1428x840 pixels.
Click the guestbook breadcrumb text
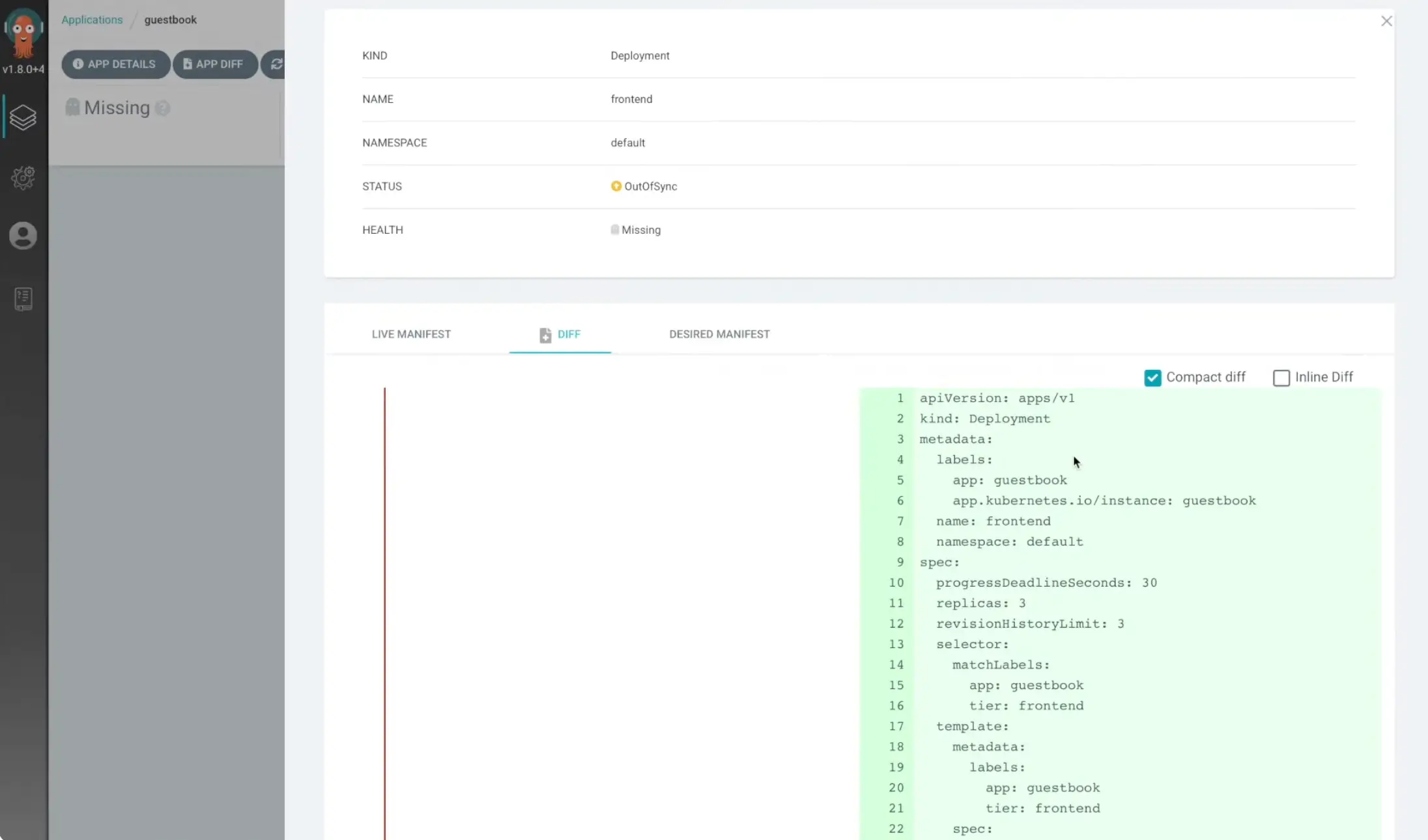(x=170, y=20)
